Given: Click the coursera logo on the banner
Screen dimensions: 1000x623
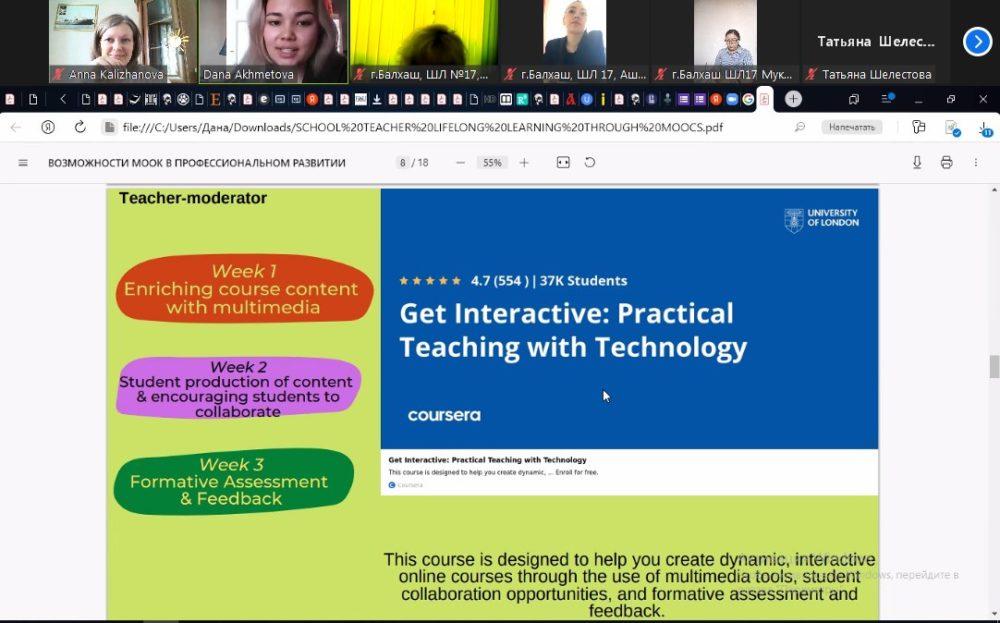Looking at the screenshot, I should pos(444,415).
